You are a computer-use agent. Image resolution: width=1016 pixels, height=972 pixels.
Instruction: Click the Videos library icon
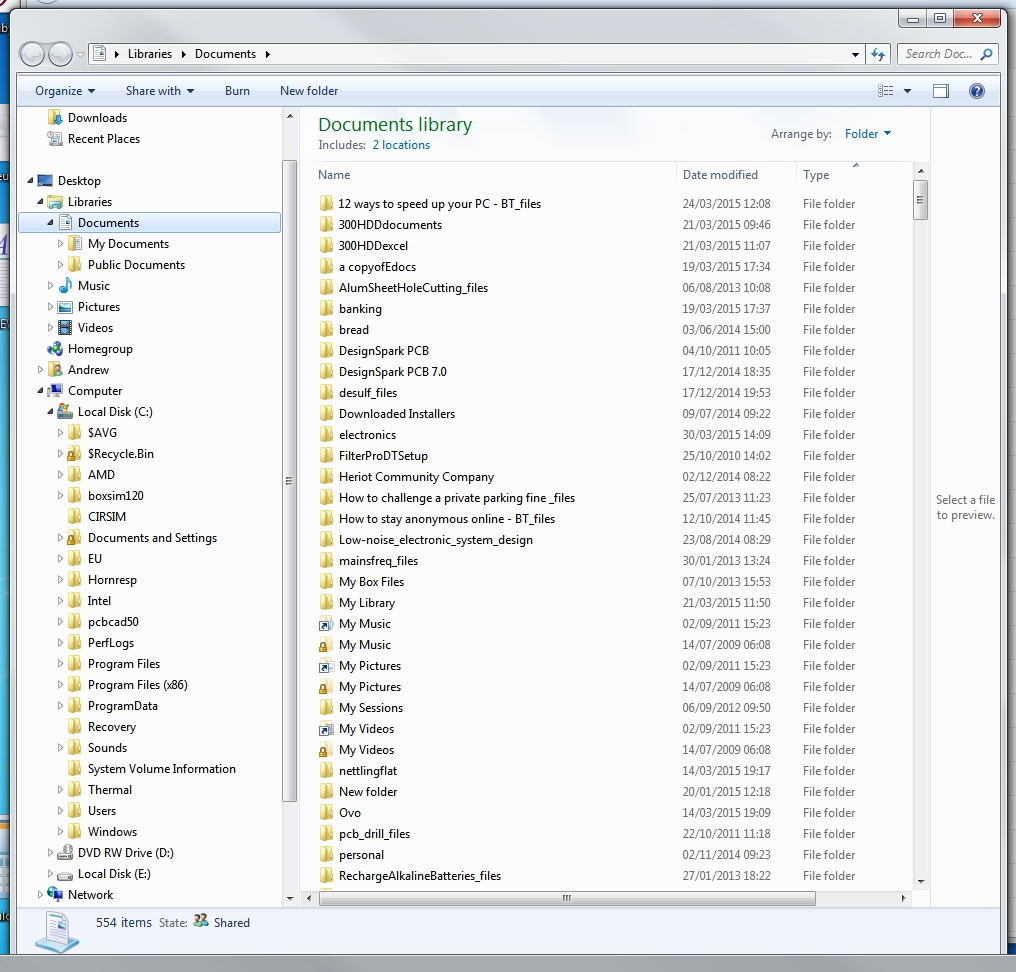[x=65, y=328]
